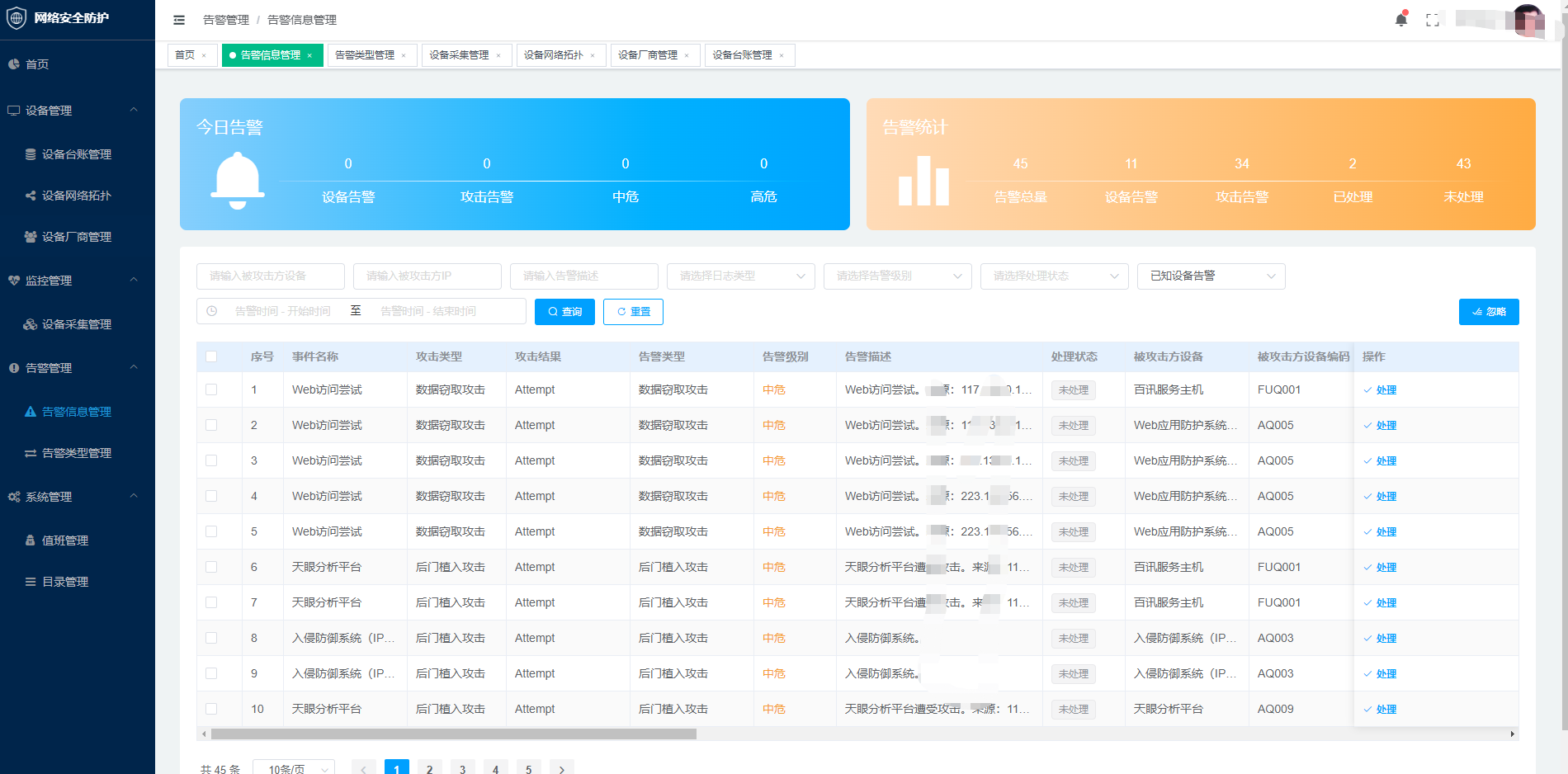Image resolution: width=1568 pixels, height=774 pixels.
Task: Toggle the select-all header checkbox
Action: tap(211, 356)
